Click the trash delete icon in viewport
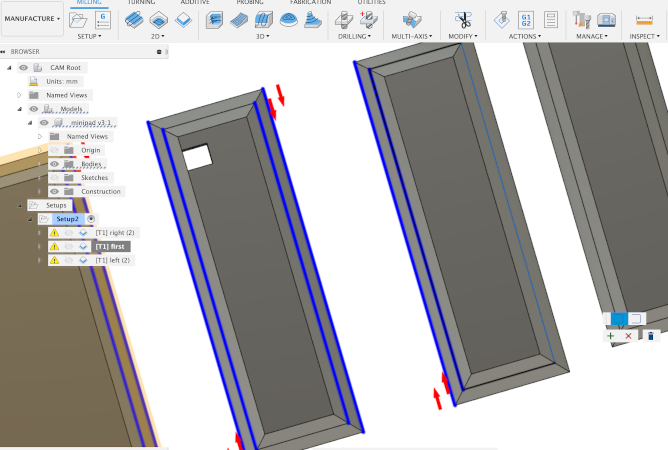Image resolution: width=668 pixels, height=450 pixels. coord(650,336)
